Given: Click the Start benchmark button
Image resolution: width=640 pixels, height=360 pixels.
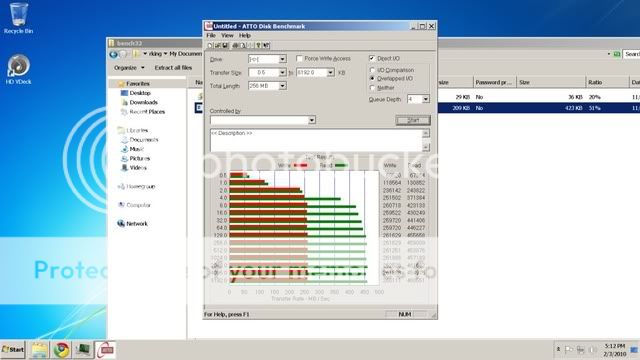Looking at the screenshot, I should click(413, 120).
